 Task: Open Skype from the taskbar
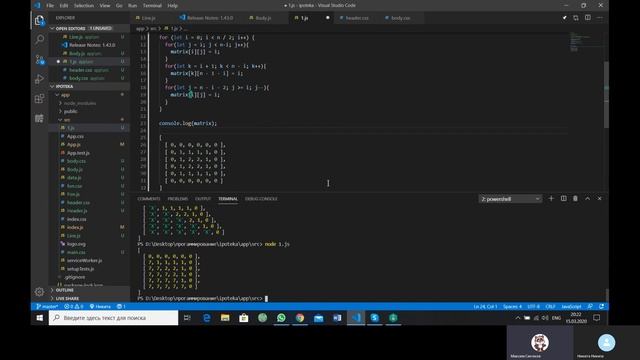pos(375,318)
